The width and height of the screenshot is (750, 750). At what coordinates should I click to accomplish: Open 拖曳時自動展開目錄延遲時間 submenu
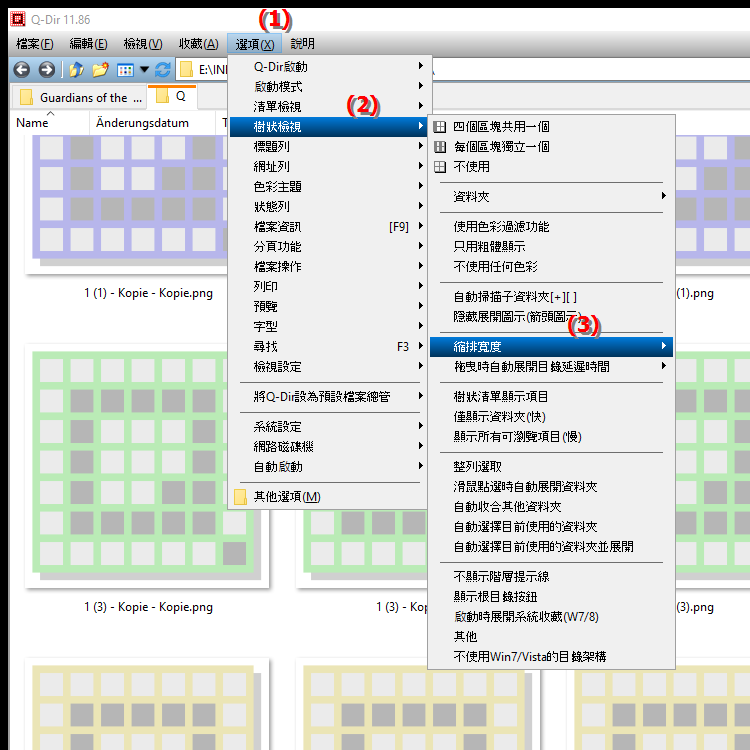(x=551, y=367)
